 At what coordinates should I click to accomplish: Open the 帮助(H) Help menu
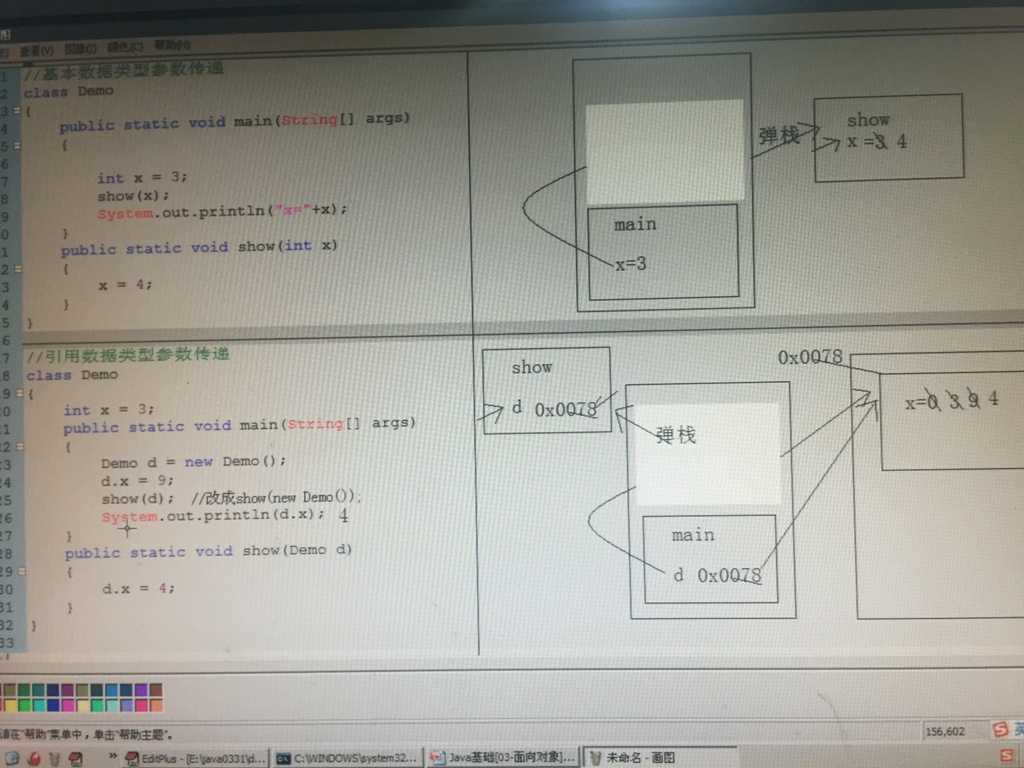pos(172,45)
